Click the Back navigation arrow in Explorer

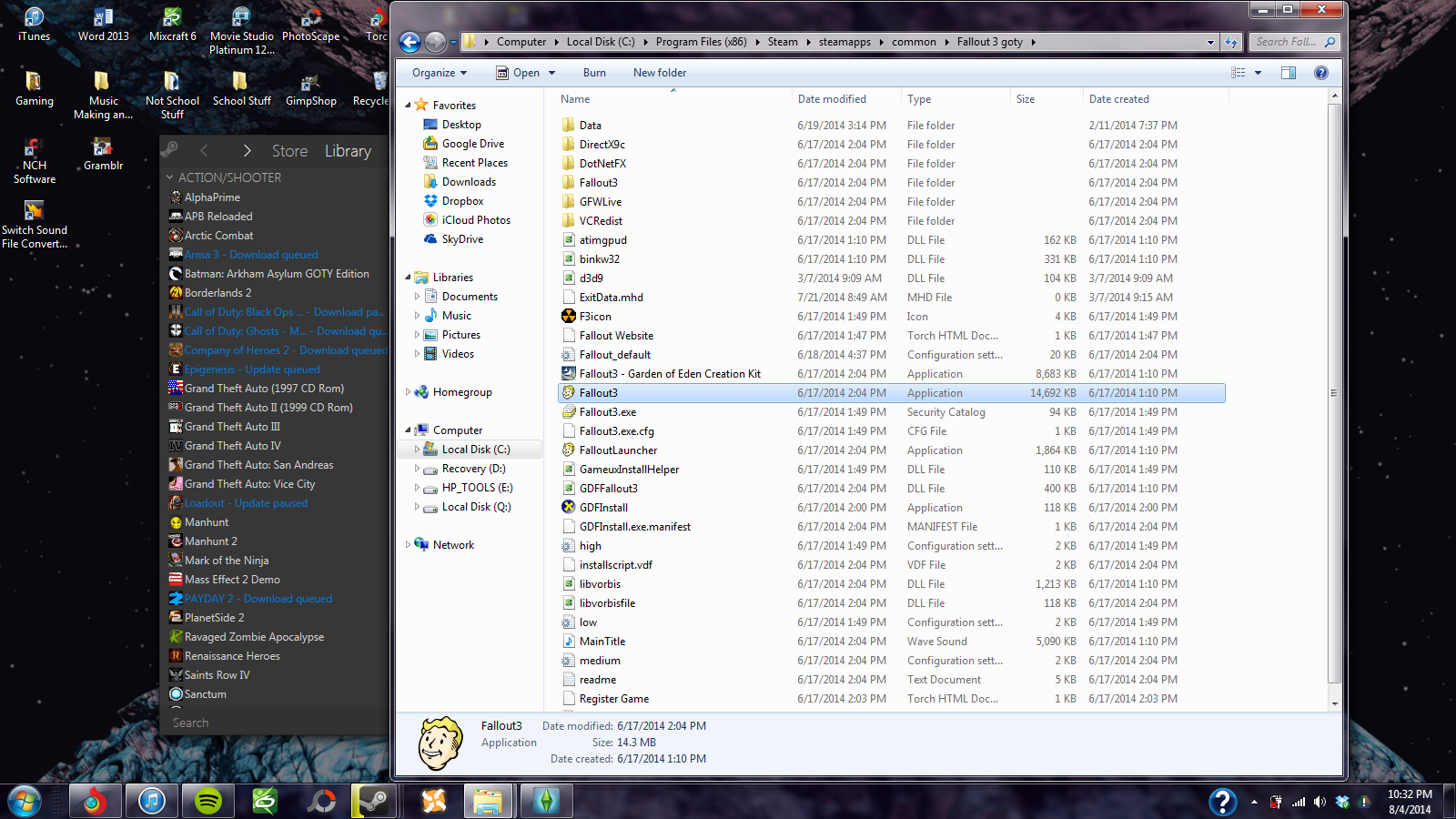click(x=410, y=42)
